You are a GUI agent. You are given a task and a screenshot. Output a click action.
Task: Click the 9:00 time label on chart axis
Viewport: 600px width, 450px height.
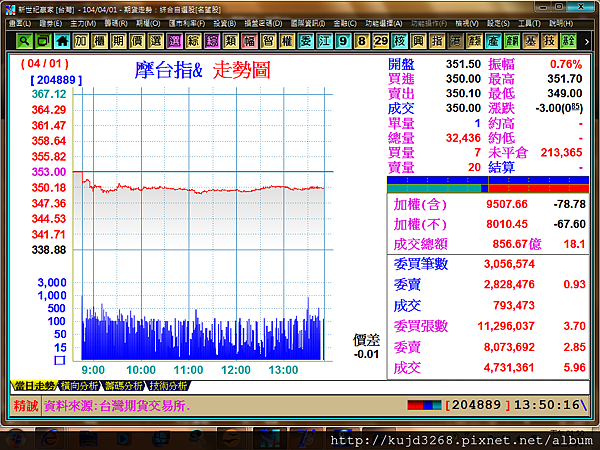click(x=93, y=370)
